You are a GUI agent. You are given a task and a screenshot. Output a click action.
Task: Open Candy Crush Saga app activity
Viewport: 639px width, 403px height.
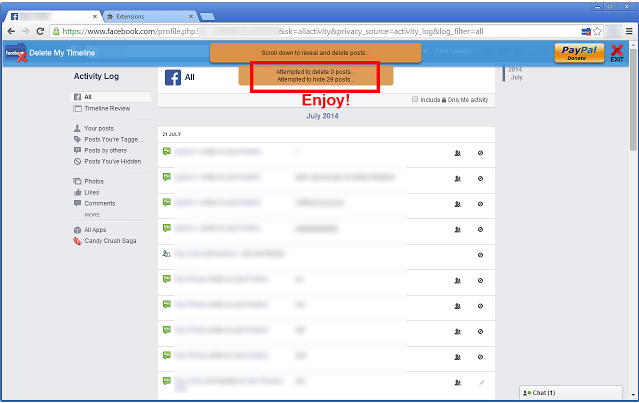click(x=110, y=241)
